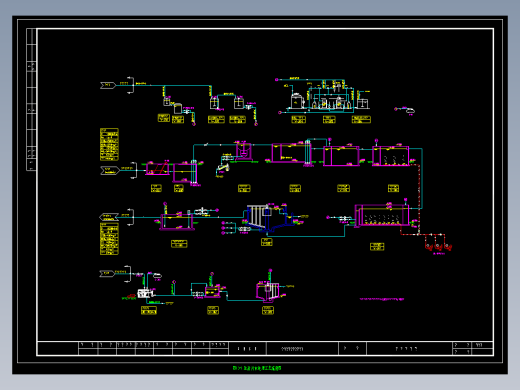The width and height of the screenshot is (520, 390).
Task: Select the large magenta aeration tank in the third row
Action: pyautogui.click(x=382, y=215)
